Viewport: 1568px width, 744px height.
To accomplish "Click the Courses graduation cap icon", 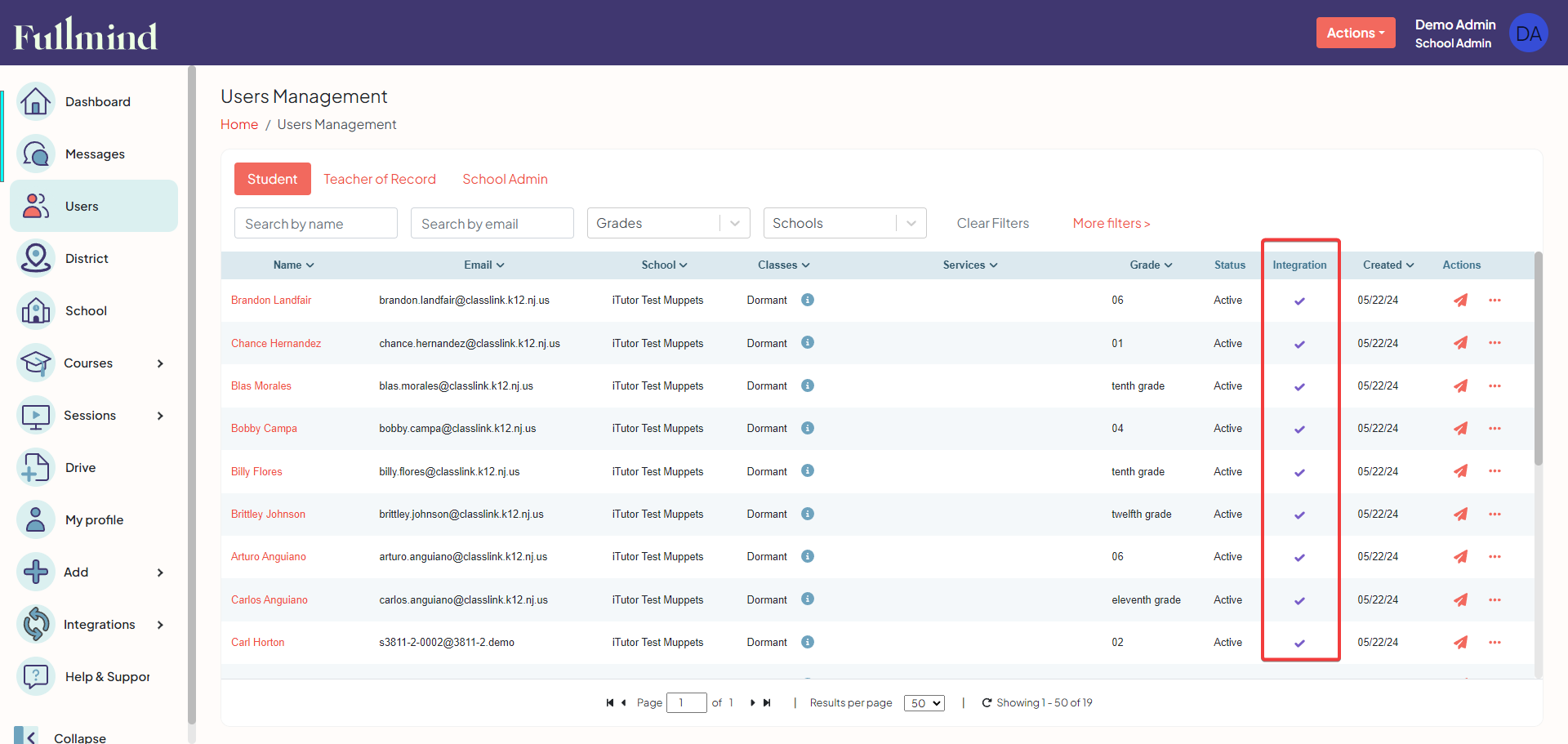I will [36, 363].
